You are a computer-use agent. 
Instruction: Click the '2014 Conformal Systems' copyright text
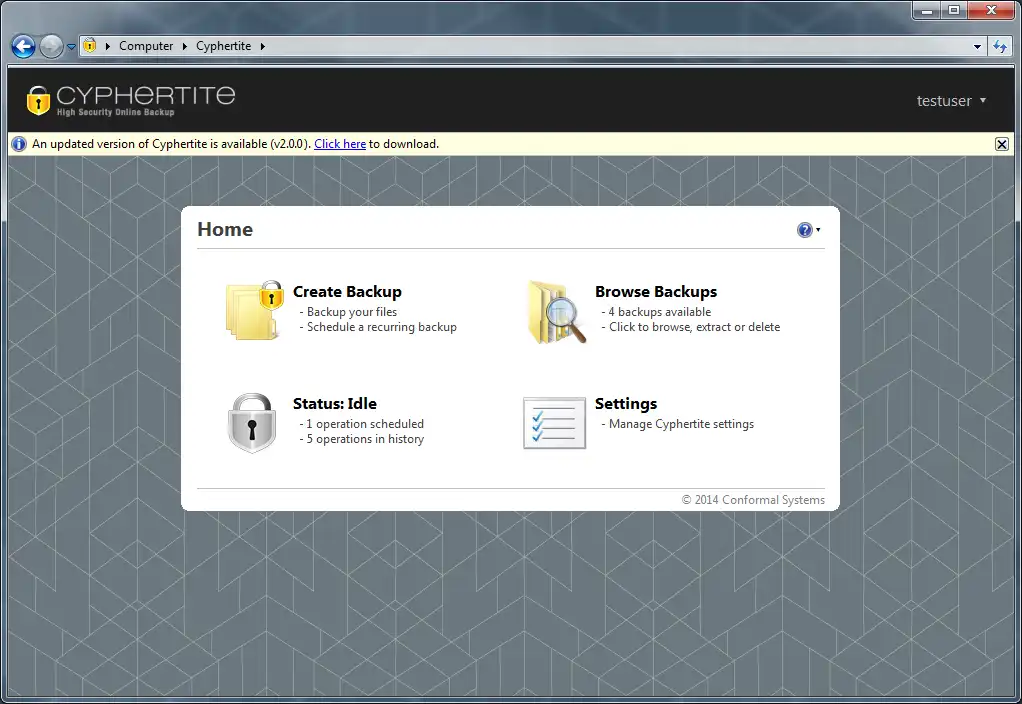point(753,500)
